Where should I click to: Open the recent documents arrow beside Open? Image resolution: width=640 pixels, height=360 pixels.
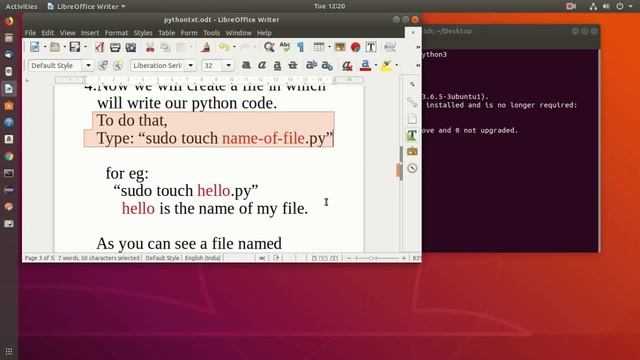(x=64, y=47)
